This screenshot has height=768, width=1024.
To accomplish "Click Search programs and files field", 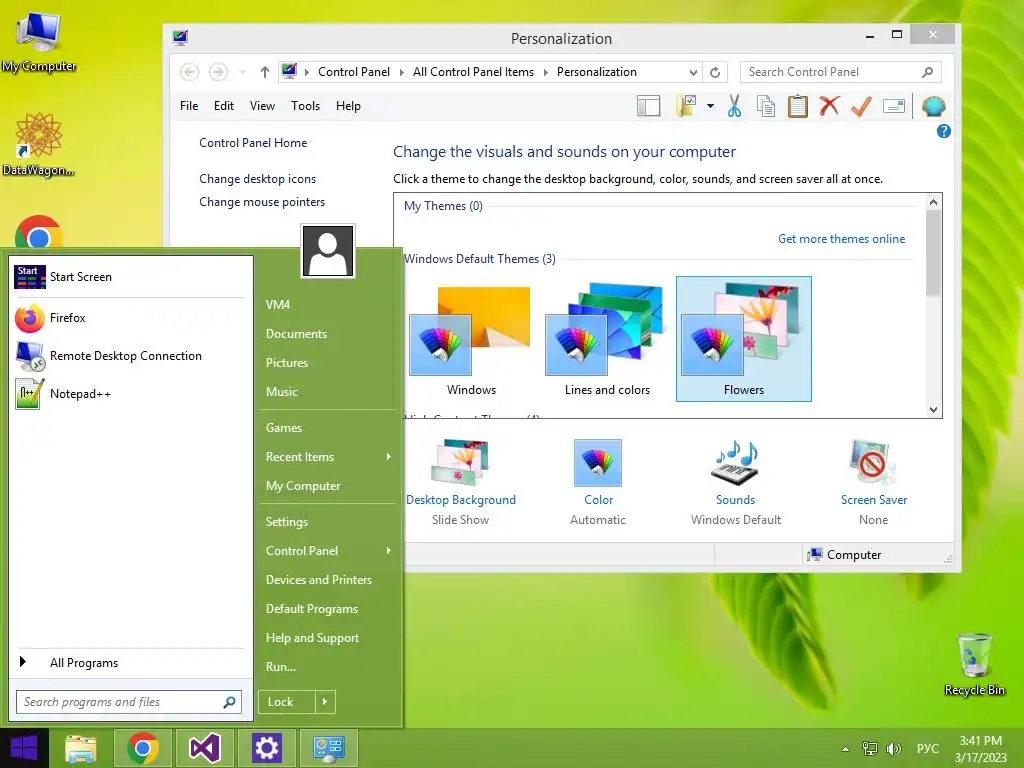I will tap(129, 702).
